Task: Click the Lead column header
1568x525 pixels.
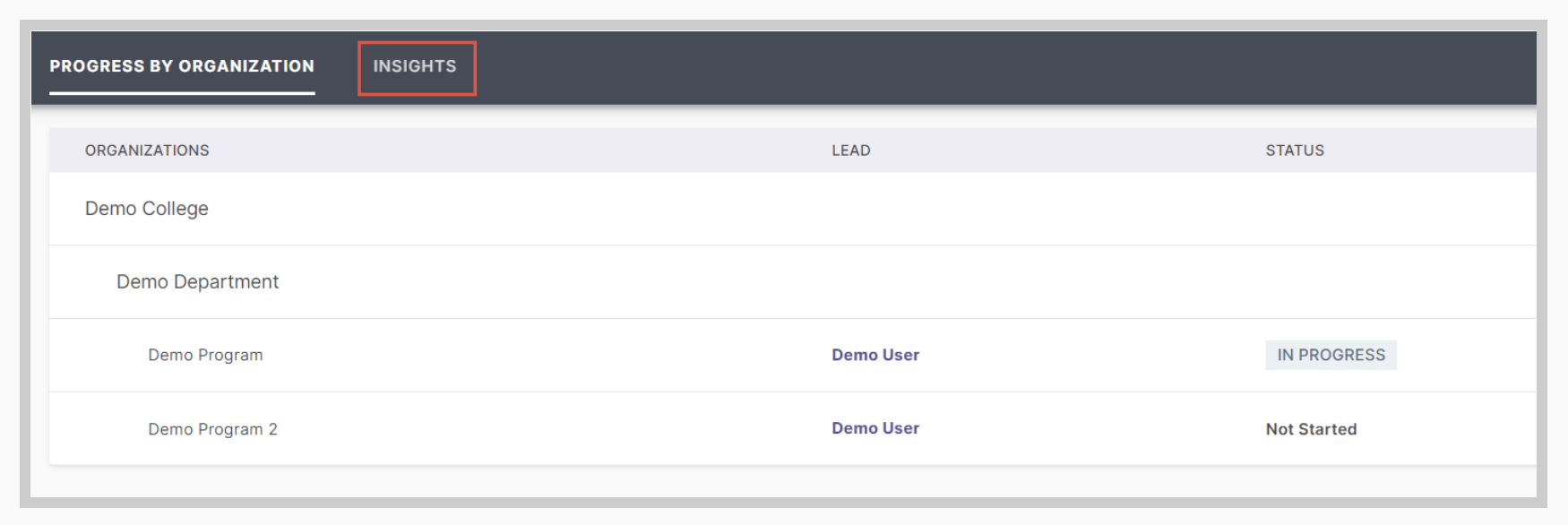Action: (851, 151)
